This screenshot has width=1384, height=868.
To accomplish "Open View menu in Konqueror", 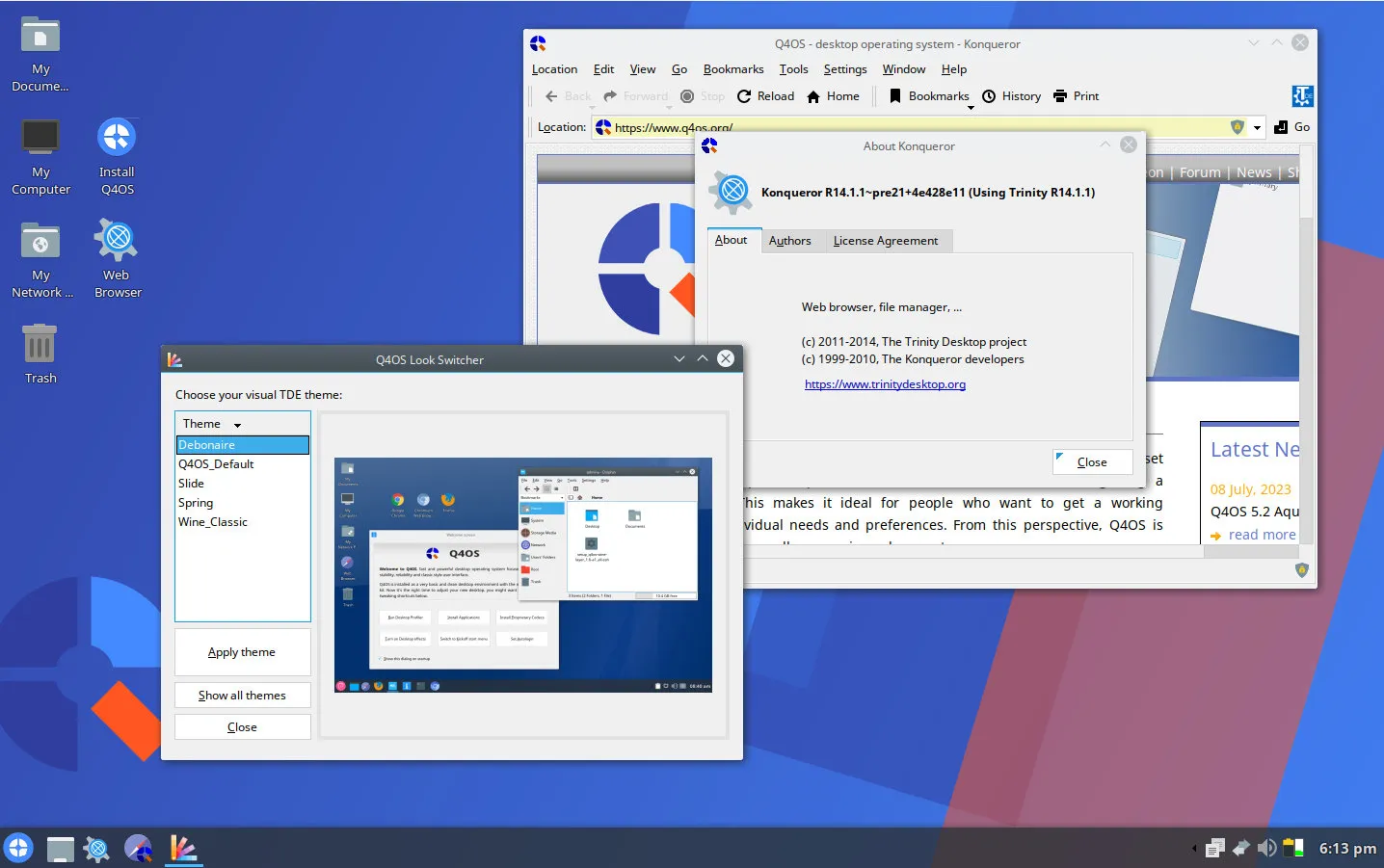I will point(643,69).
